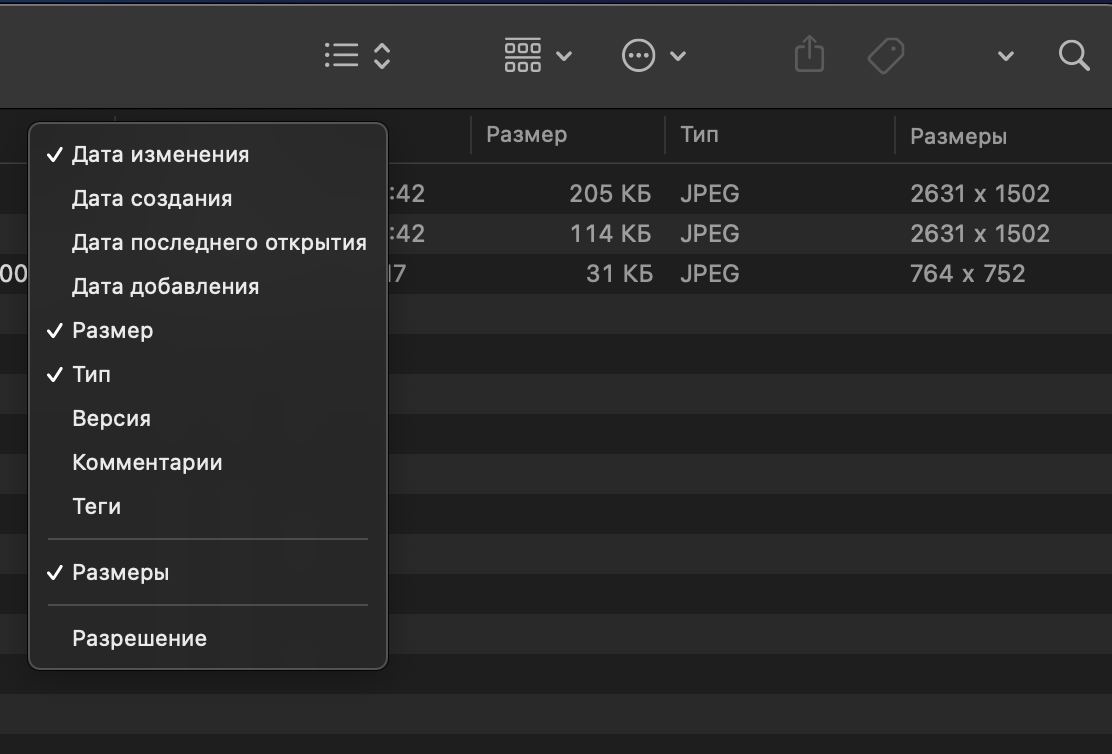Toggle off the Тип column option
Screen dimensions: 1112x754
tap(91, 375)
